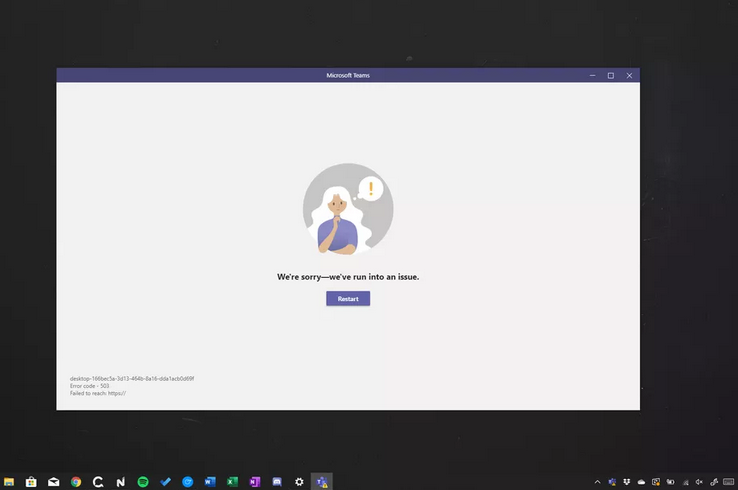Open Microsoft To Do checkmark icon
Screen dimensions: 738x490
click(x=165, y=482)
